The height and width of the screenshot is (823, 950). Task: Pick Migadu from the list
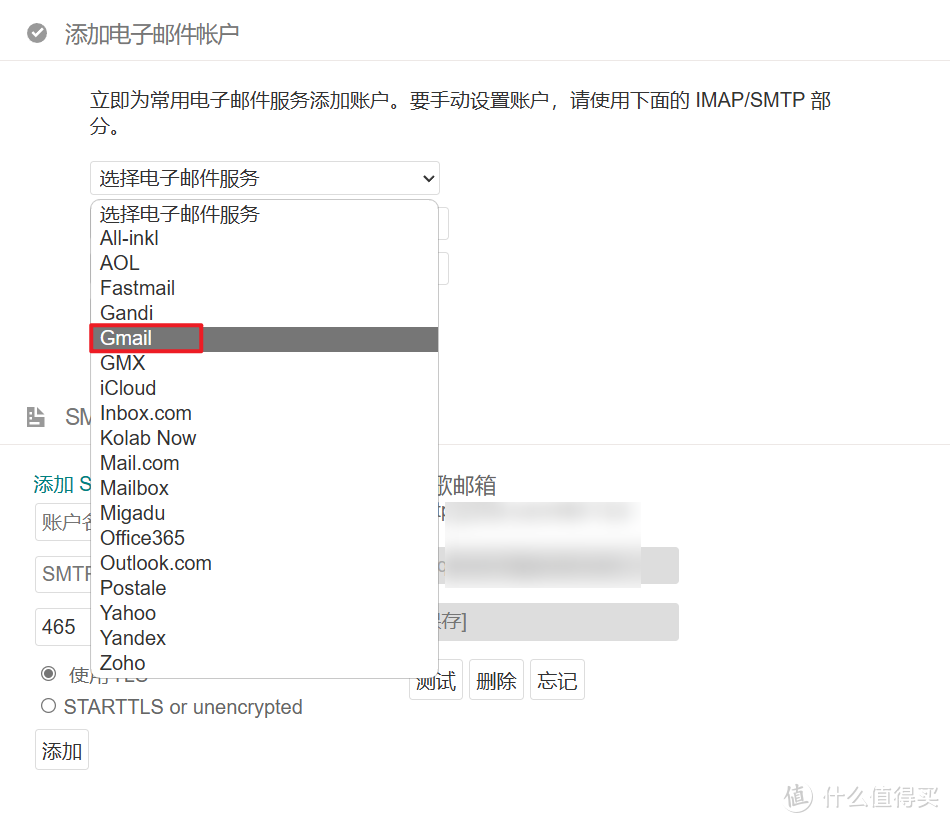tap(264, 513)
